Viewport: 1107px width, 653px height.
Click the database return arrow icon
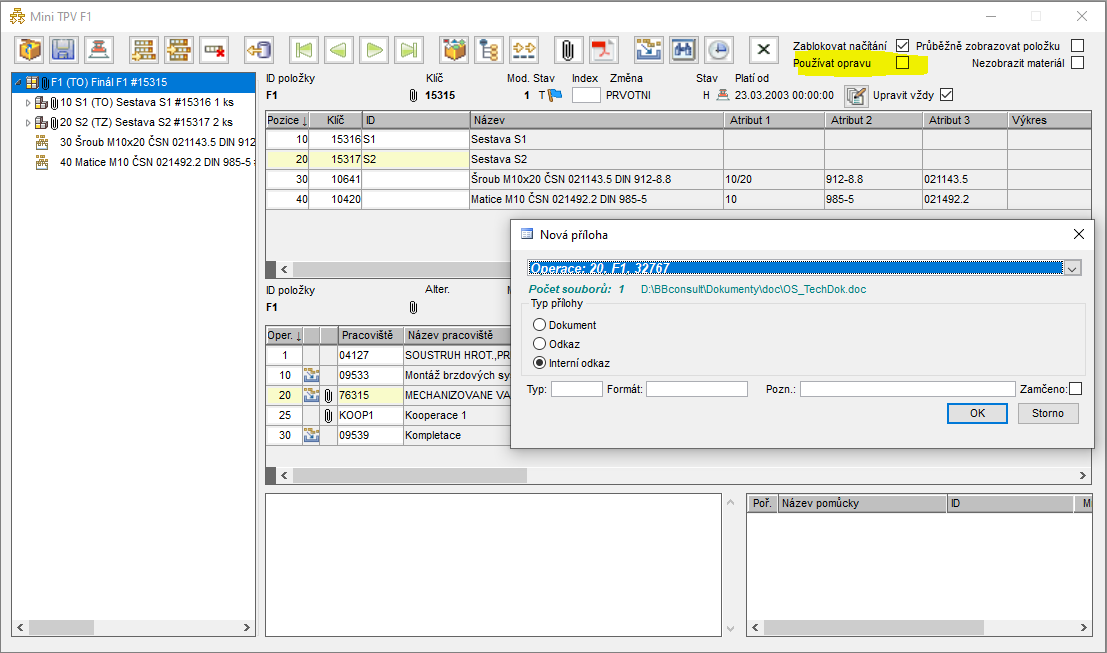click(x=258, y=50)
